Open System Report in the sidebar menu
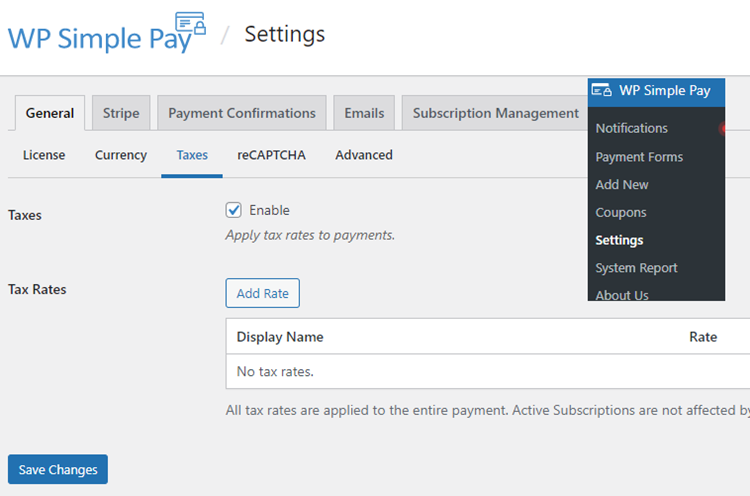Viewport: 750px width, 496px height. (636, 268)
